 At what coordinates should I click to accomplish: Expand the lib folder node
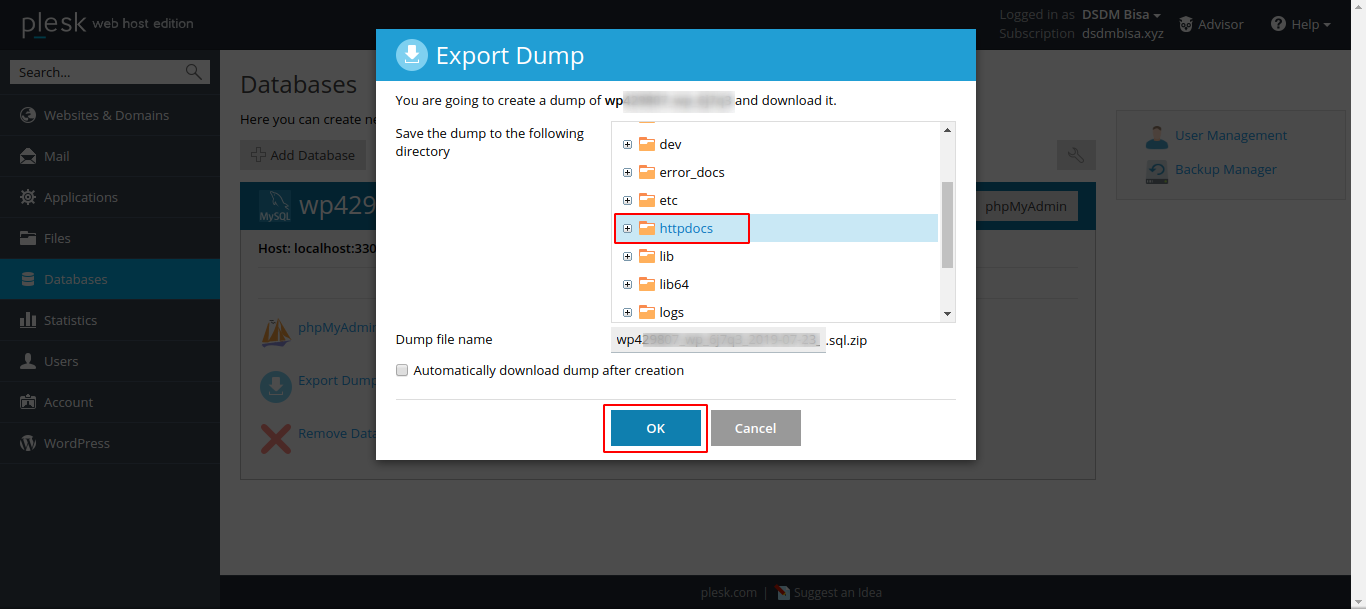point(627,256)
